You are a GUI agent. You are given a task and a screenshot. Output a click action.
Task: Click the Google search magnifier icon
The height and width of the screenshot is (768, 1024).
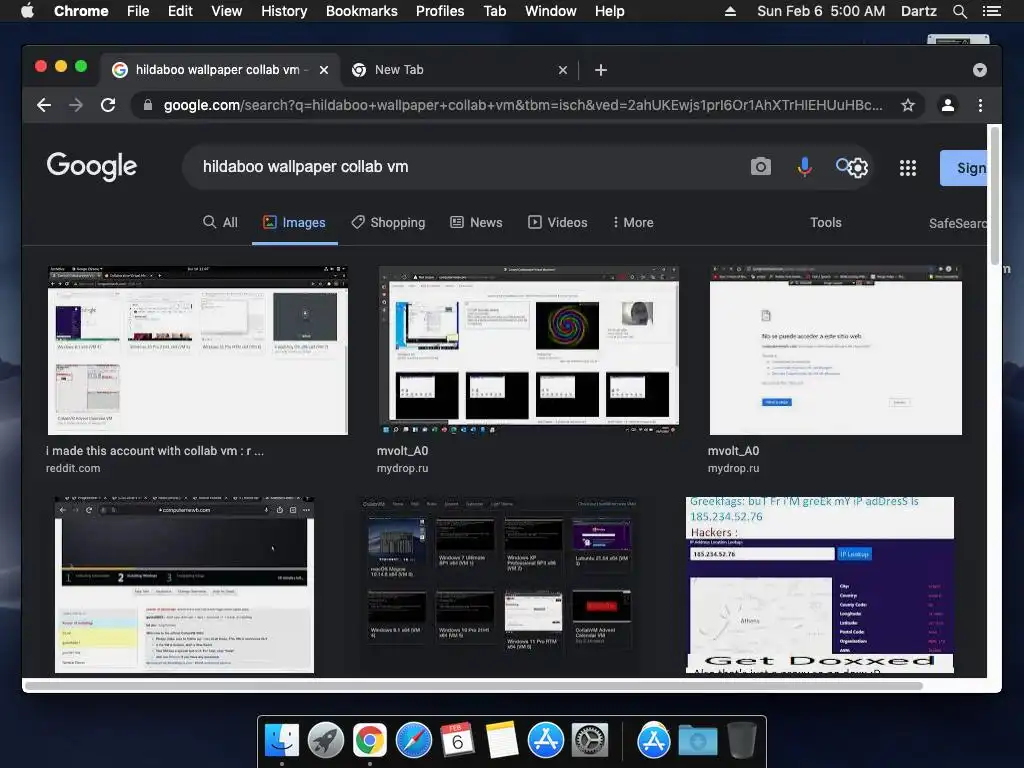pos(843,165)
